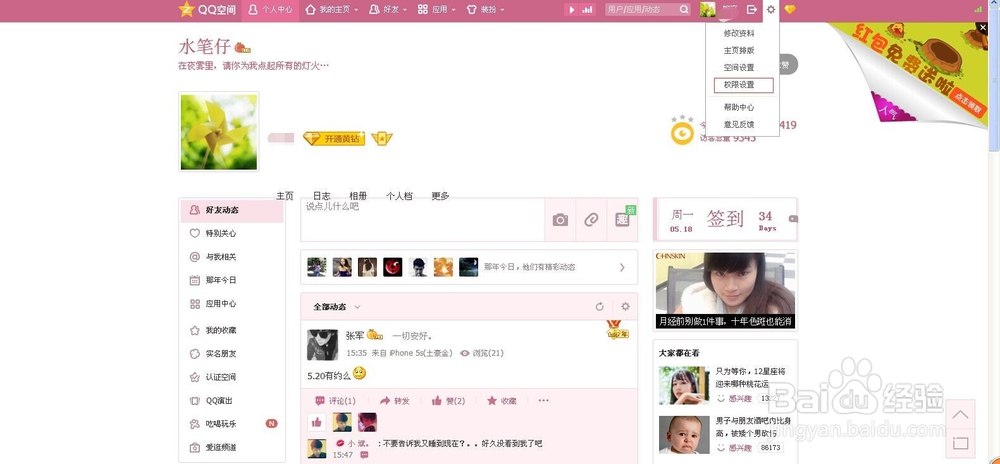Click the 转发 share button
This screenshot has width=1000, height=464.
[395, 401]
